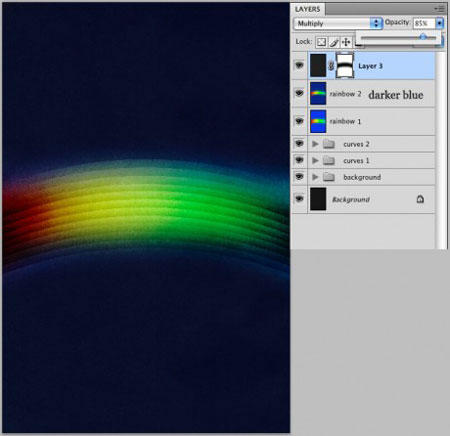The height and width of the screenshot is (436, 450).
Task: Click the lock transparent pixels icon
Action: (x=321, y=42)
